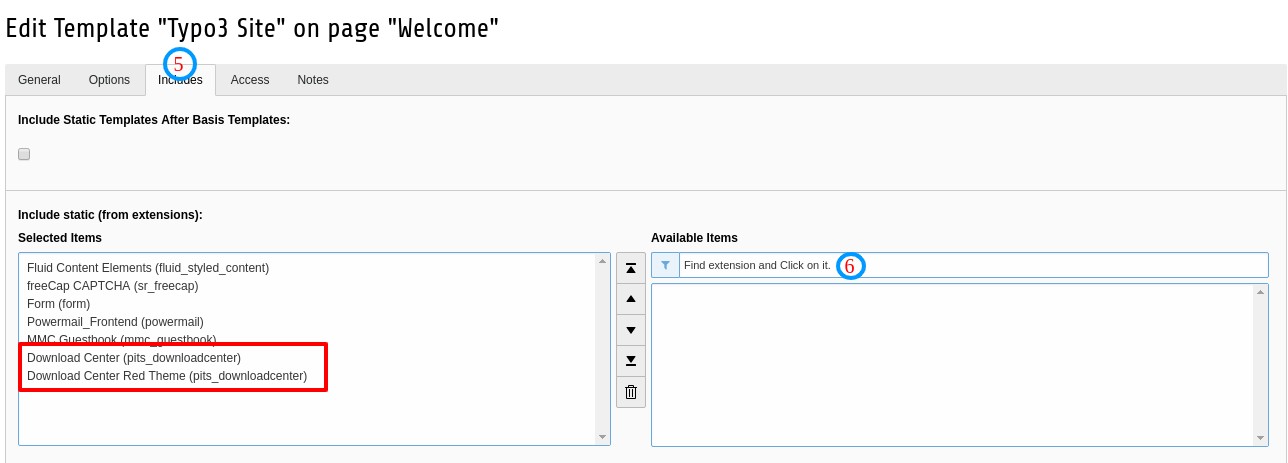This screenshot has width=1288, height=463.
Task: Click Available Items scrollbar up arrow
Action: (1260, 292)
